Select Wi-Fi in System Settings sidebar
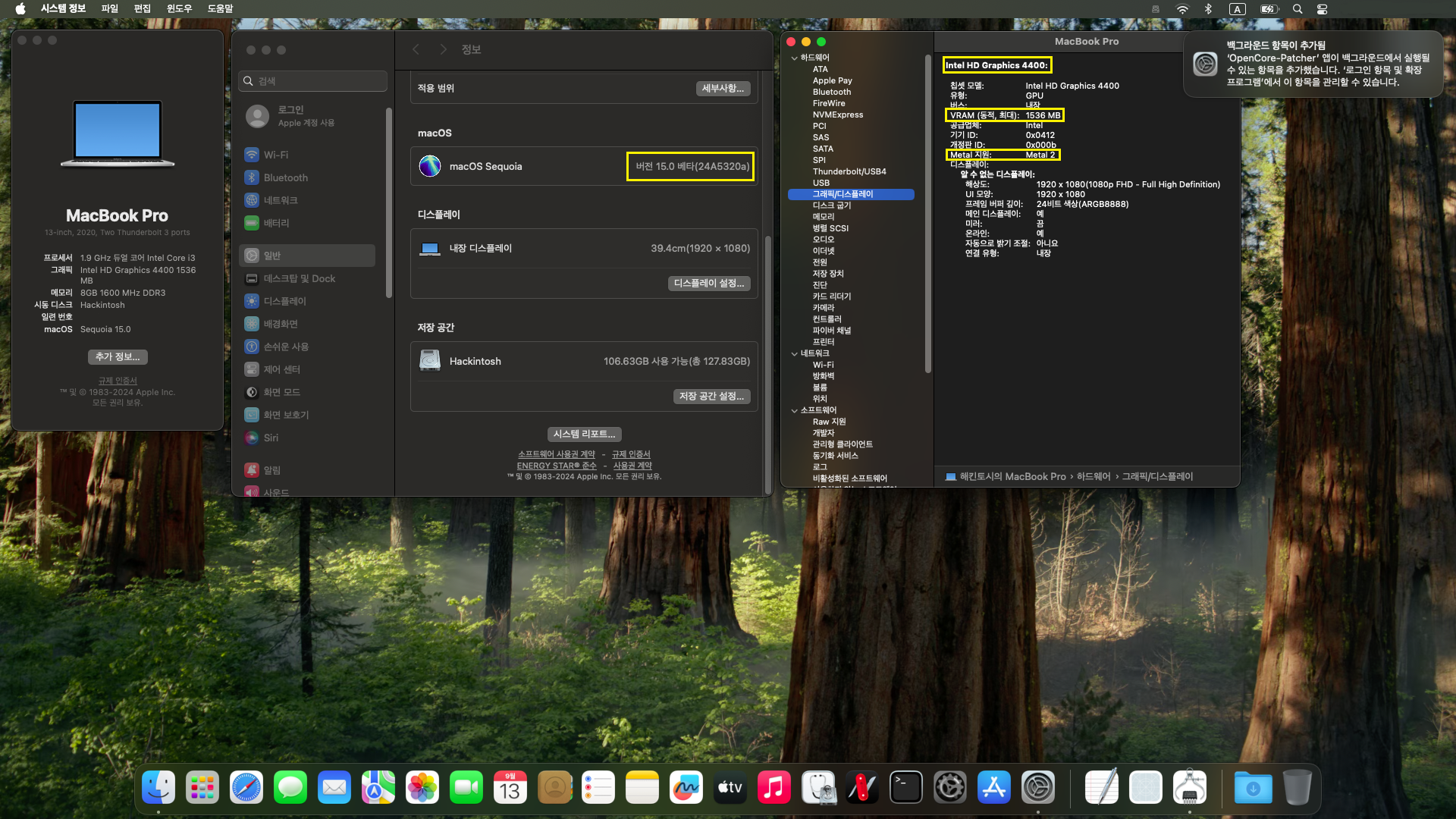This screenshot has width=1456, height=819. (x=307, y=155)
